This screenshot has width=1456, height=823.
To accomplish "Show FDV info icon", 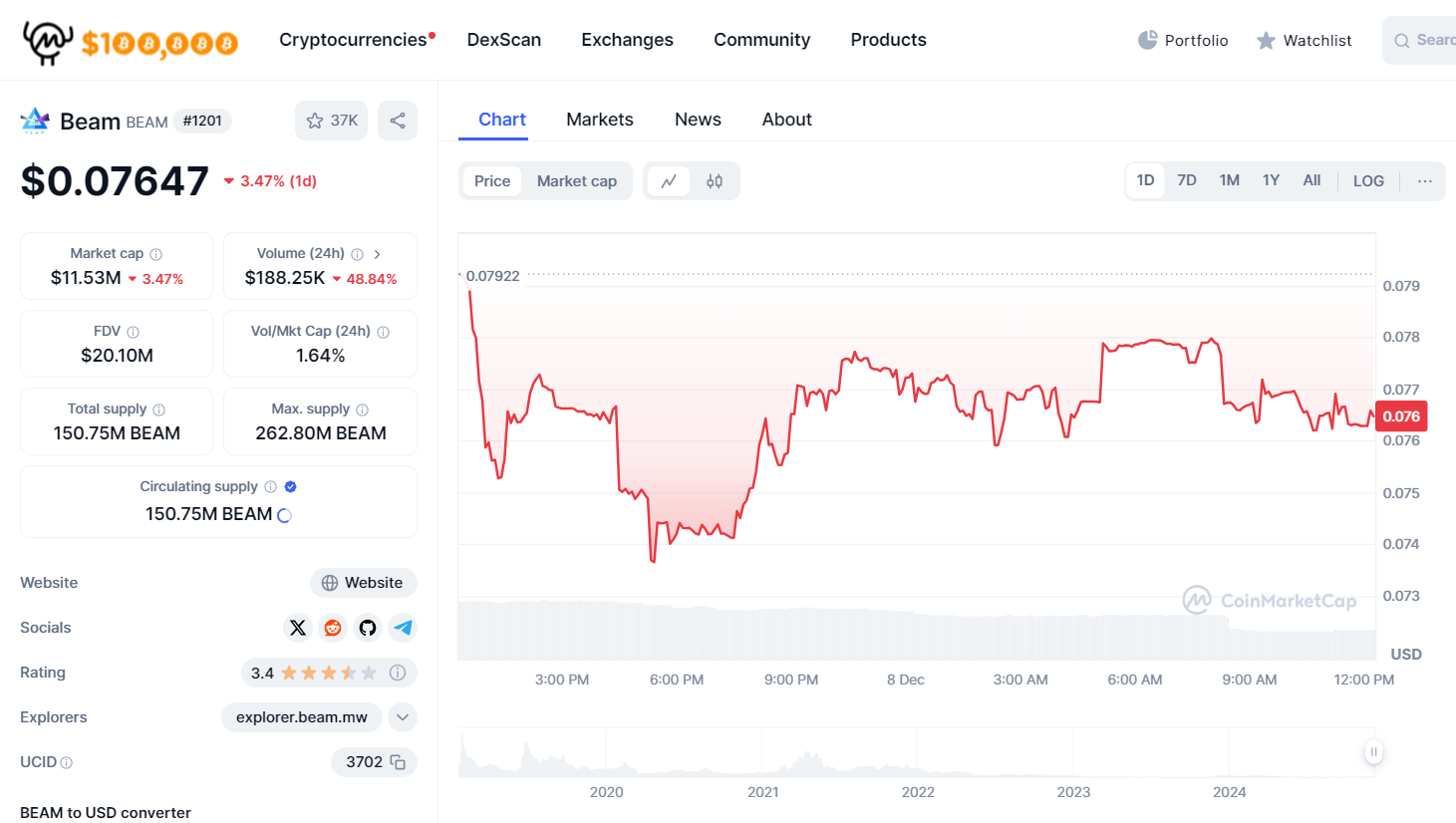I will pos(133,332).
